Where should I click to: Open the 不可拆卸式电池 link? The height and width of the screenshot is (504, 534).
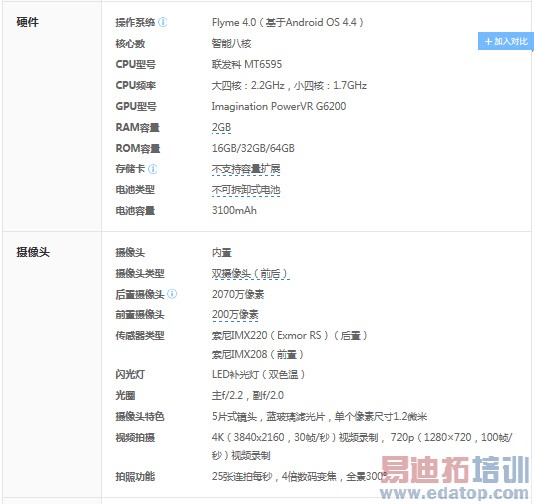(x=246, y=190)
